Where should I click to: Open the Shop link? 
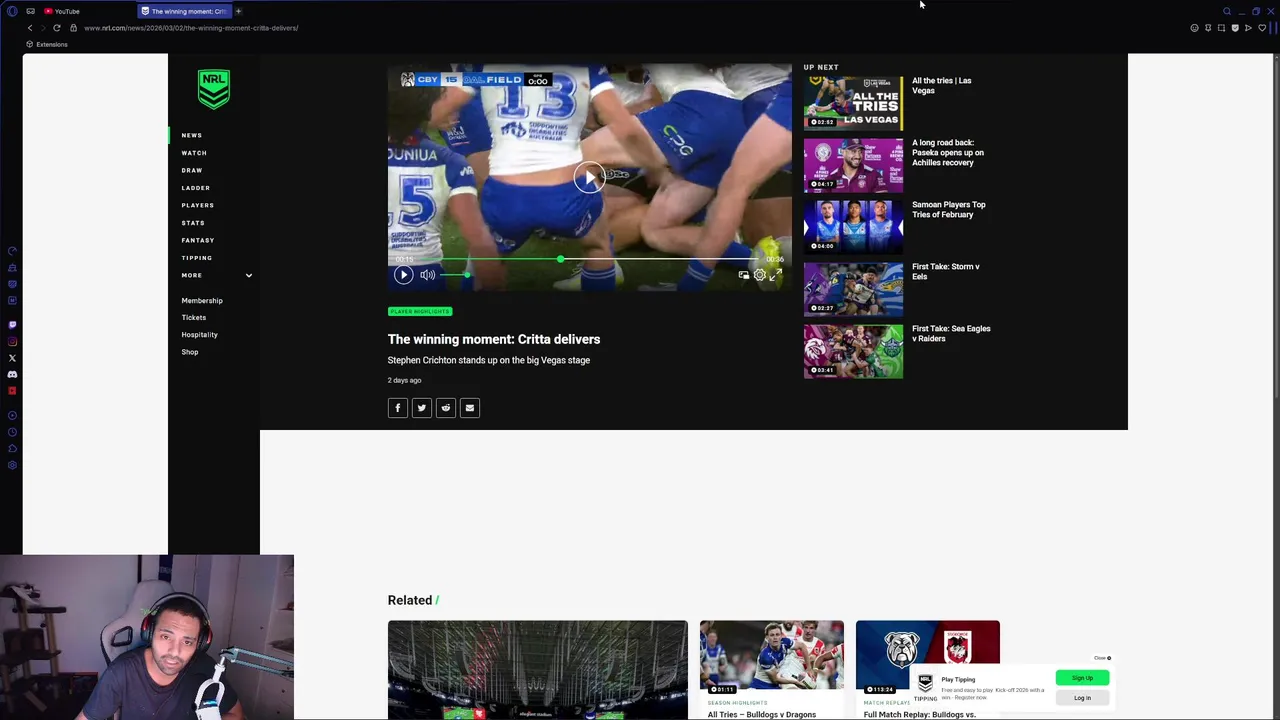tap(190, 352)
